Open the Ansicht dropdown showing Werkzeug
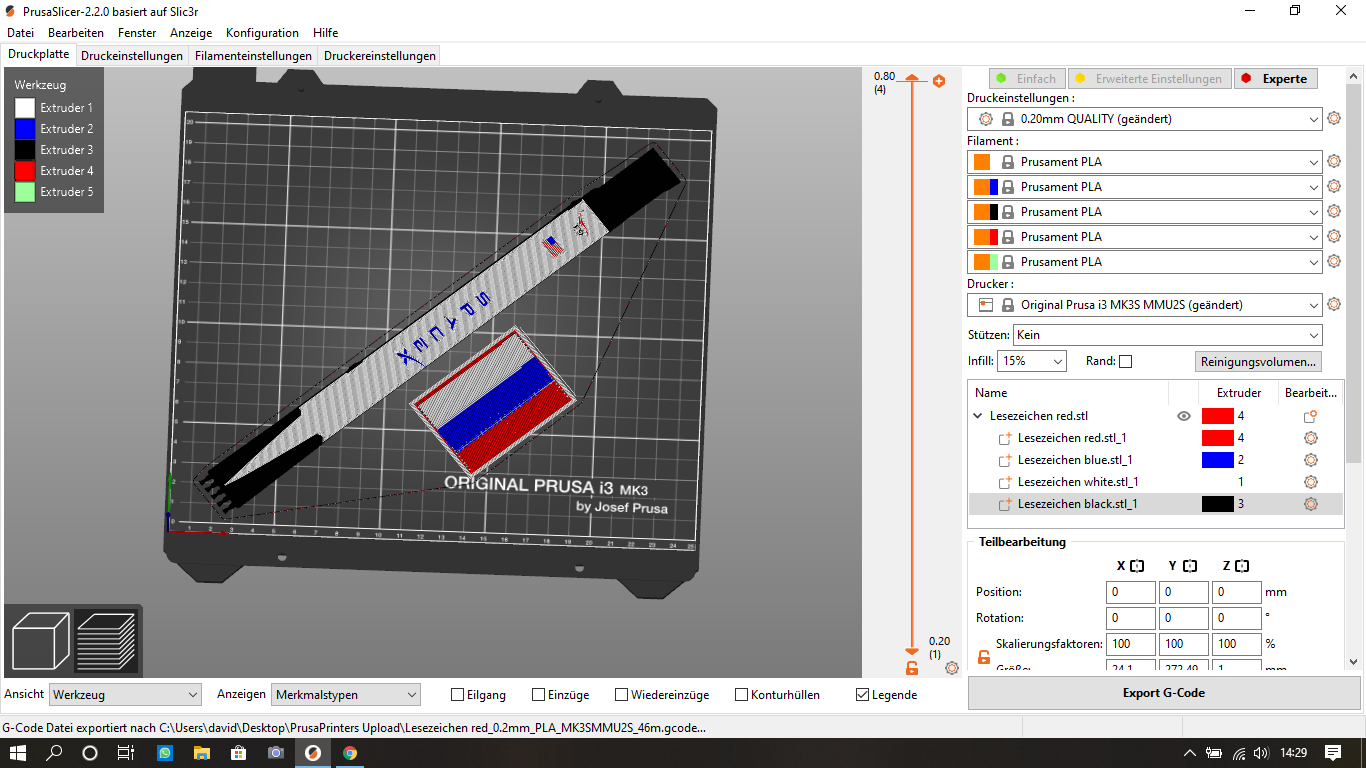 (x=126, y=695)
